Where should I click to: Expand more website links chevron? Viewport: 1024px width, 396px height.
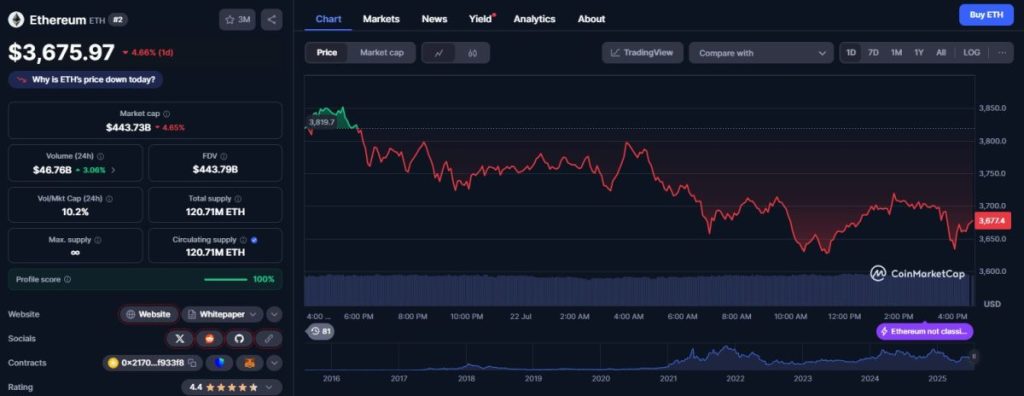[x=274, y=314]
